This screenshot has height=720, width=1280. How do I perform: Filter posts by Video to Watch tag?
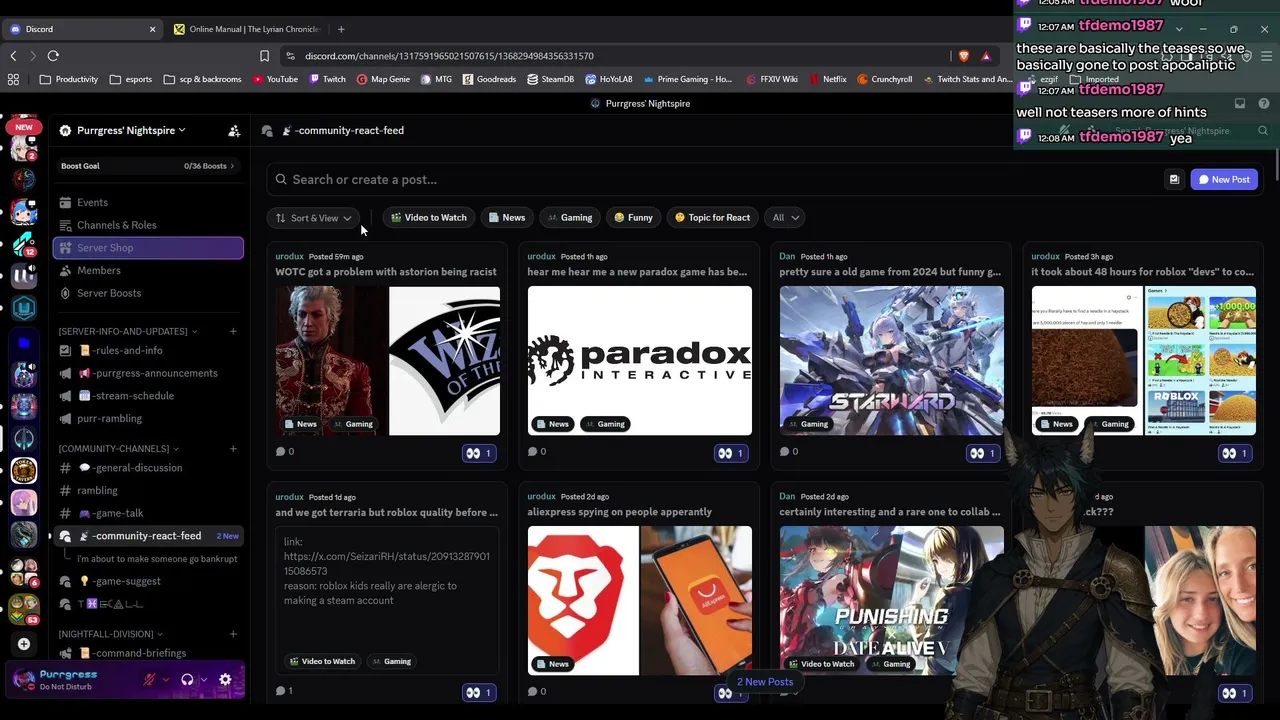428,218
